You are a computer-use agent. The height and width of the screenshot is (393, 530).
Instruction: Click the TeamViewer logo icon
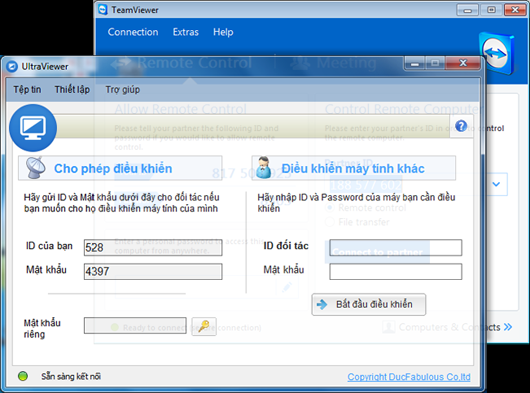(x=496, y=53)
